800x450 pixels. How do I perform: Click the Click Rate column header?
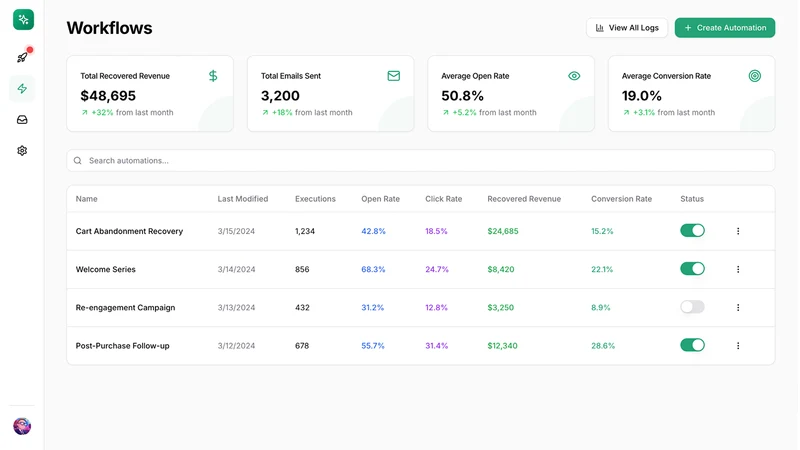pos(443,199)
